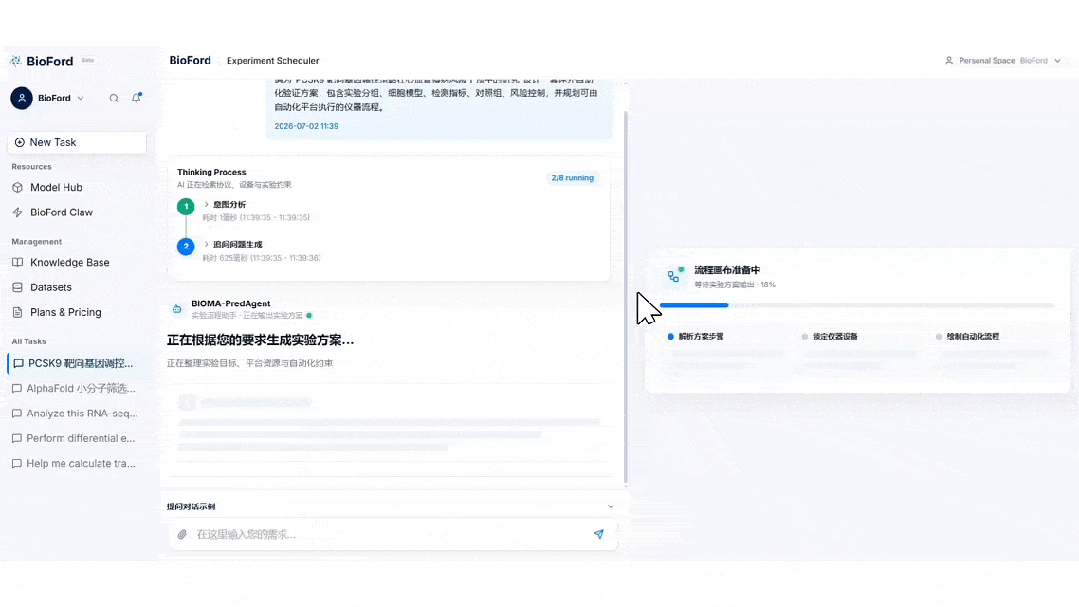Click the Thinking Process heading
The width and height of the screenshot is (1079, 607).
point(211,172)
